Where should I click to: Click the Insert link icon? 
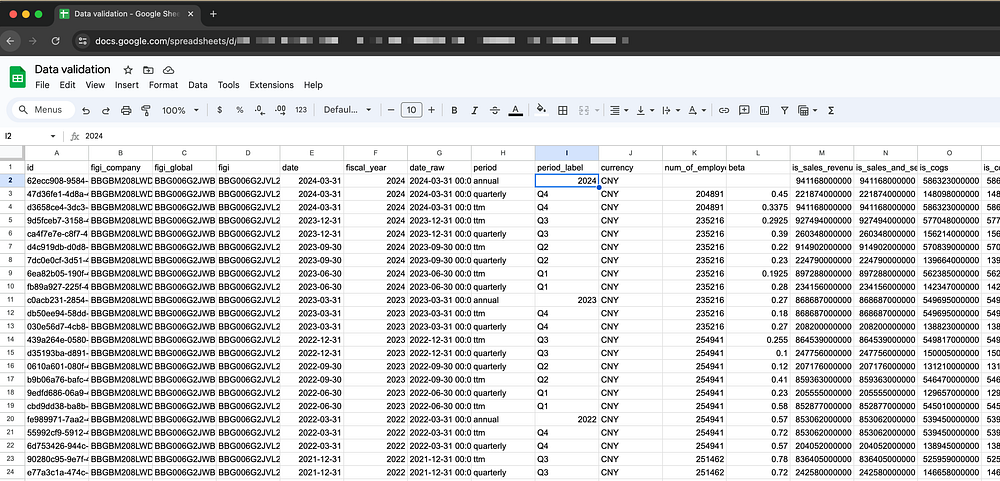724,110
